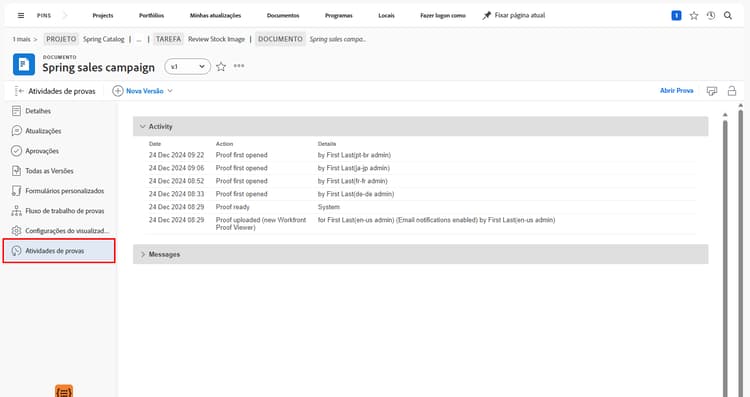Open the Projects menu item
750x397 pixels.
click(103, 15)
